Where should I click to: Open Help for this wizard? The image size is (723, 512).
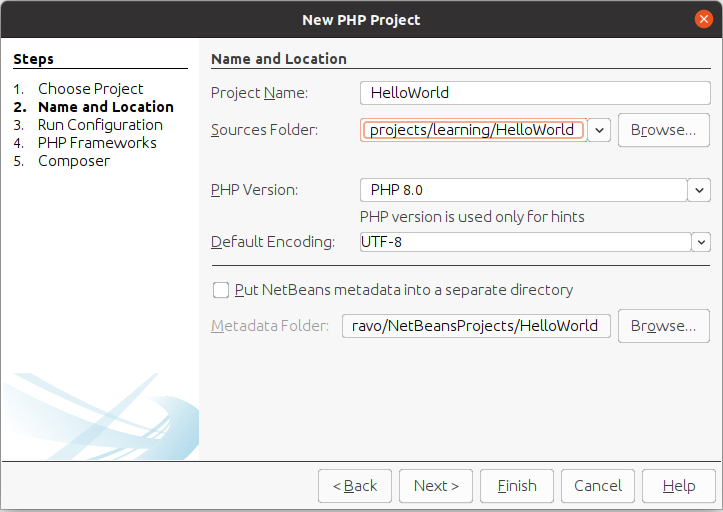[679, 486]
